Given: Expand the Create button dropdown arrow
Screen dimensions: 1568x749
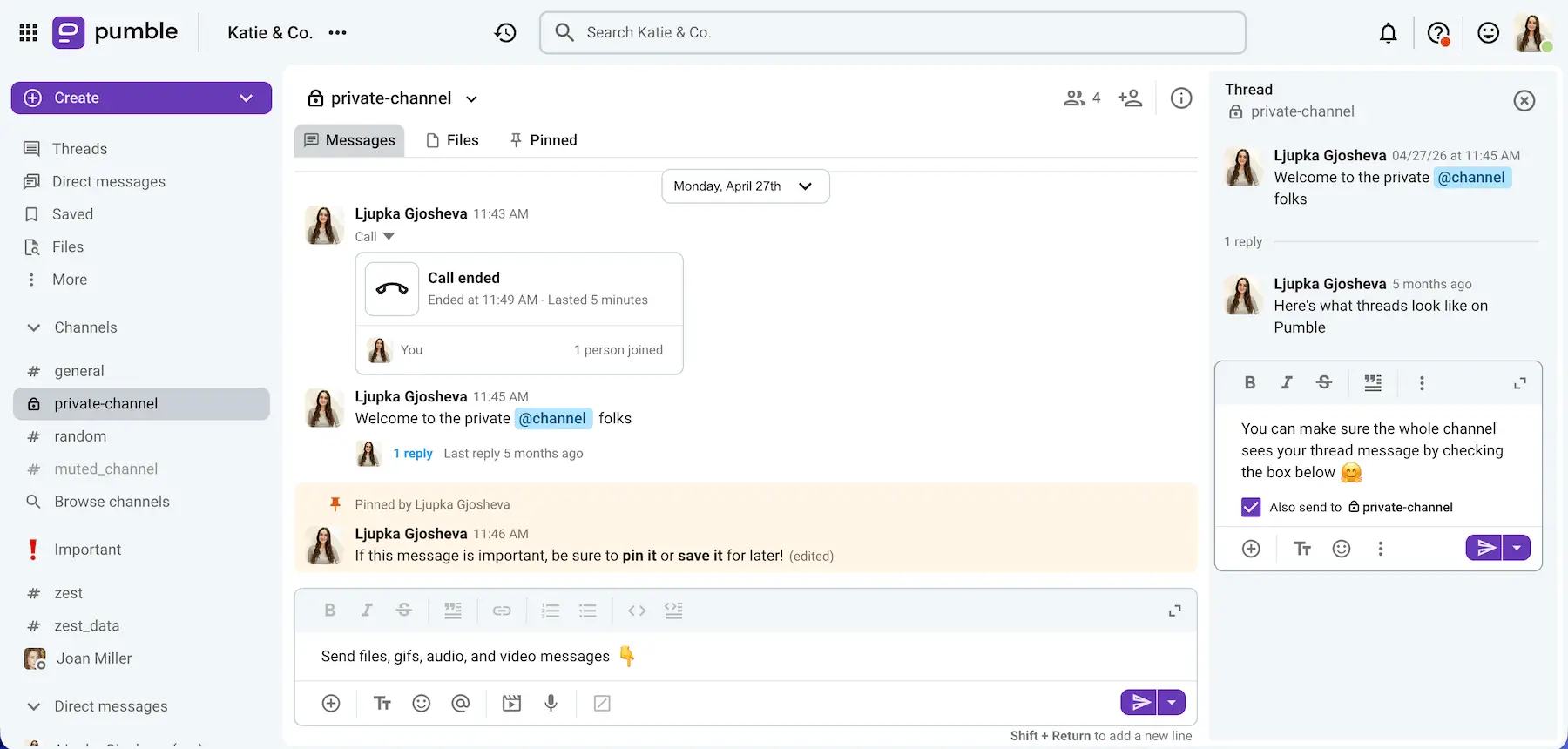Looking at the screenshot, I should (247, 98).
